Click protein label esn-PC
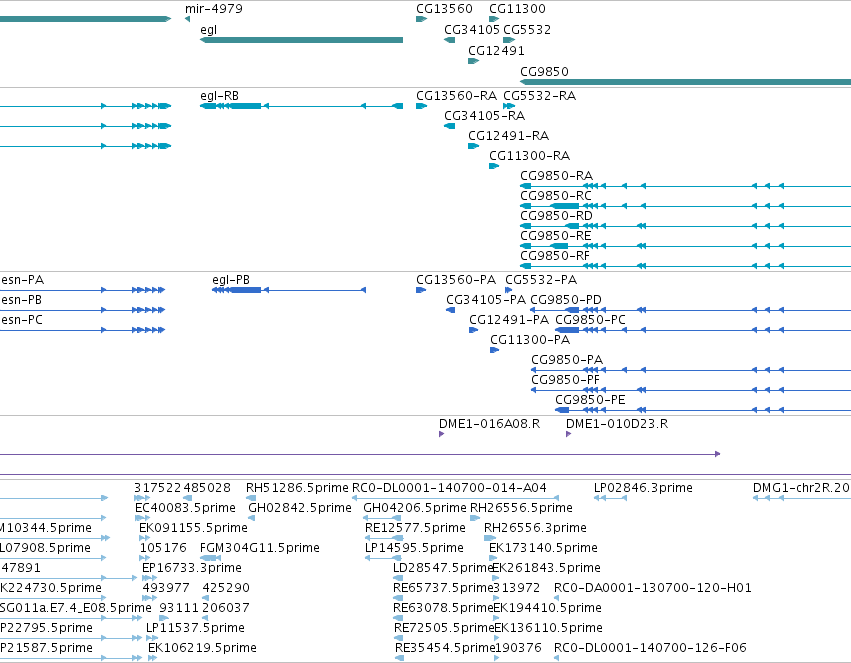 click(x=22, y=320)
